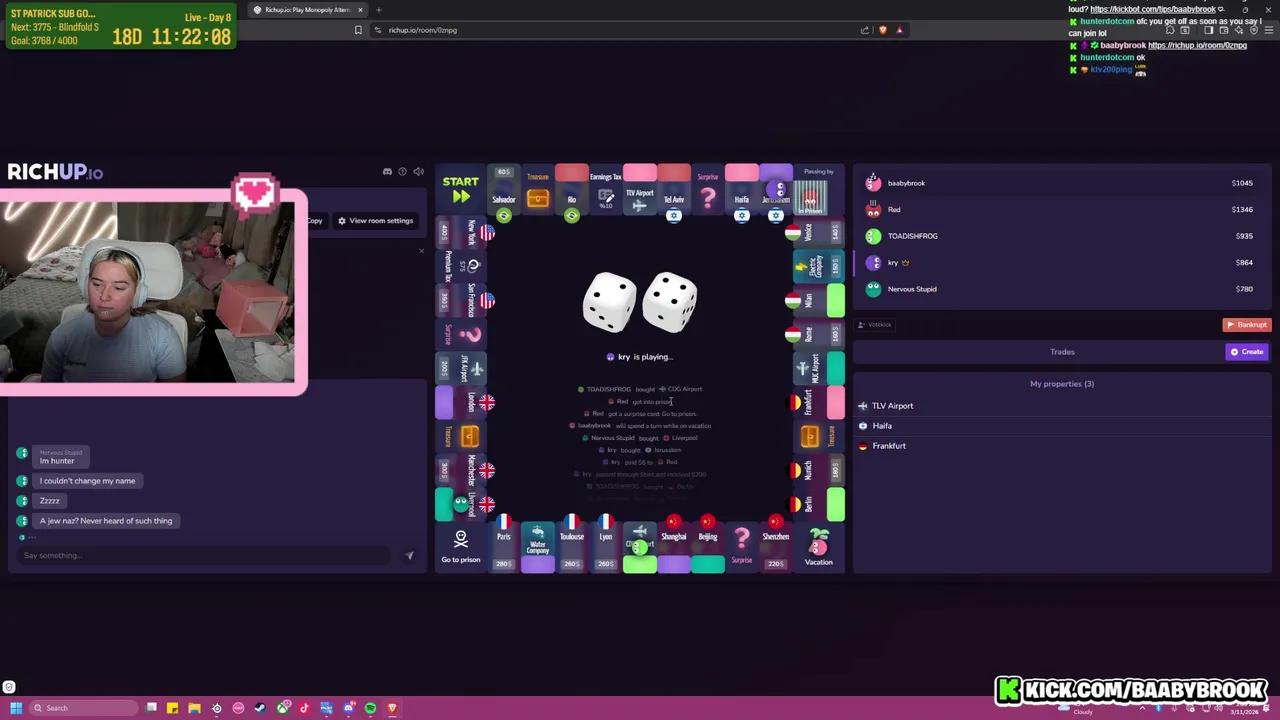Select the JFK Airport tile
Image resolution: width=1280 pixels, height=720 pixels.
point(461,368)
